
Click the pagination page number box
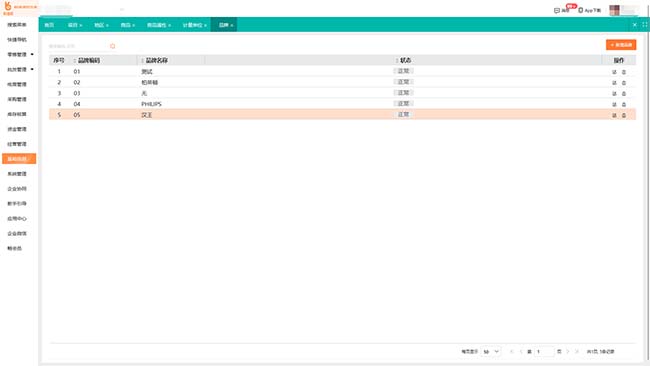[544, 351]
